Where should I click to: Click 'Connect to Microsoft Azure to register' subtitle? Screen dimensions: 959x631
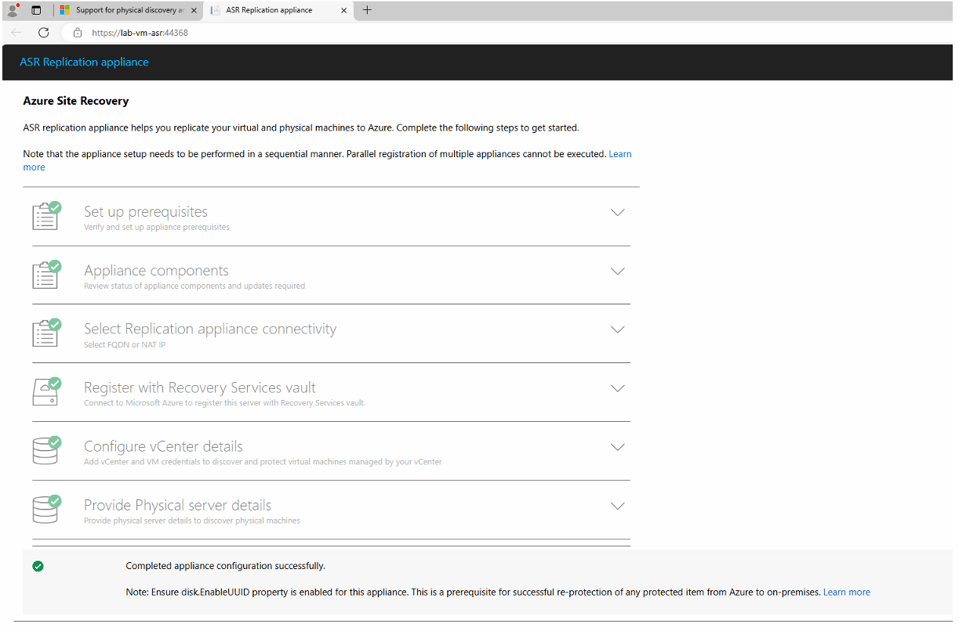224,403
